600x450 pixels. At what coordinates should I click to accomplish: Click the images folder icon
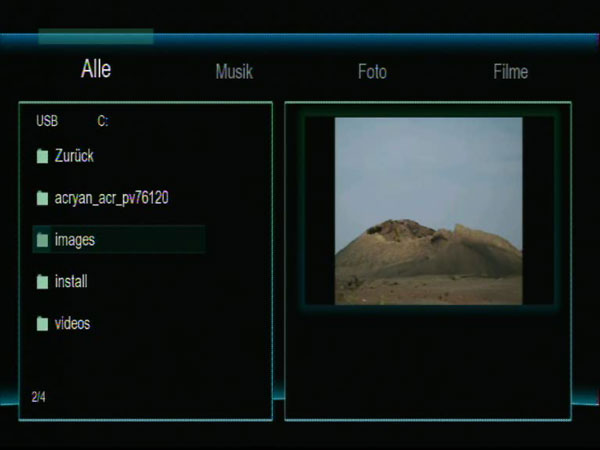[42, 240]
